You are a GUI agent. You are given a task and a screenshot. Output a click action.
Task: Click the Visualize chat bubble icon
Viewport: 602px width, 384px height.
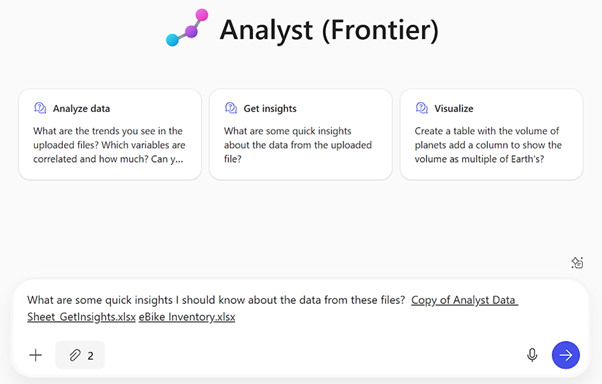[422, 108]
